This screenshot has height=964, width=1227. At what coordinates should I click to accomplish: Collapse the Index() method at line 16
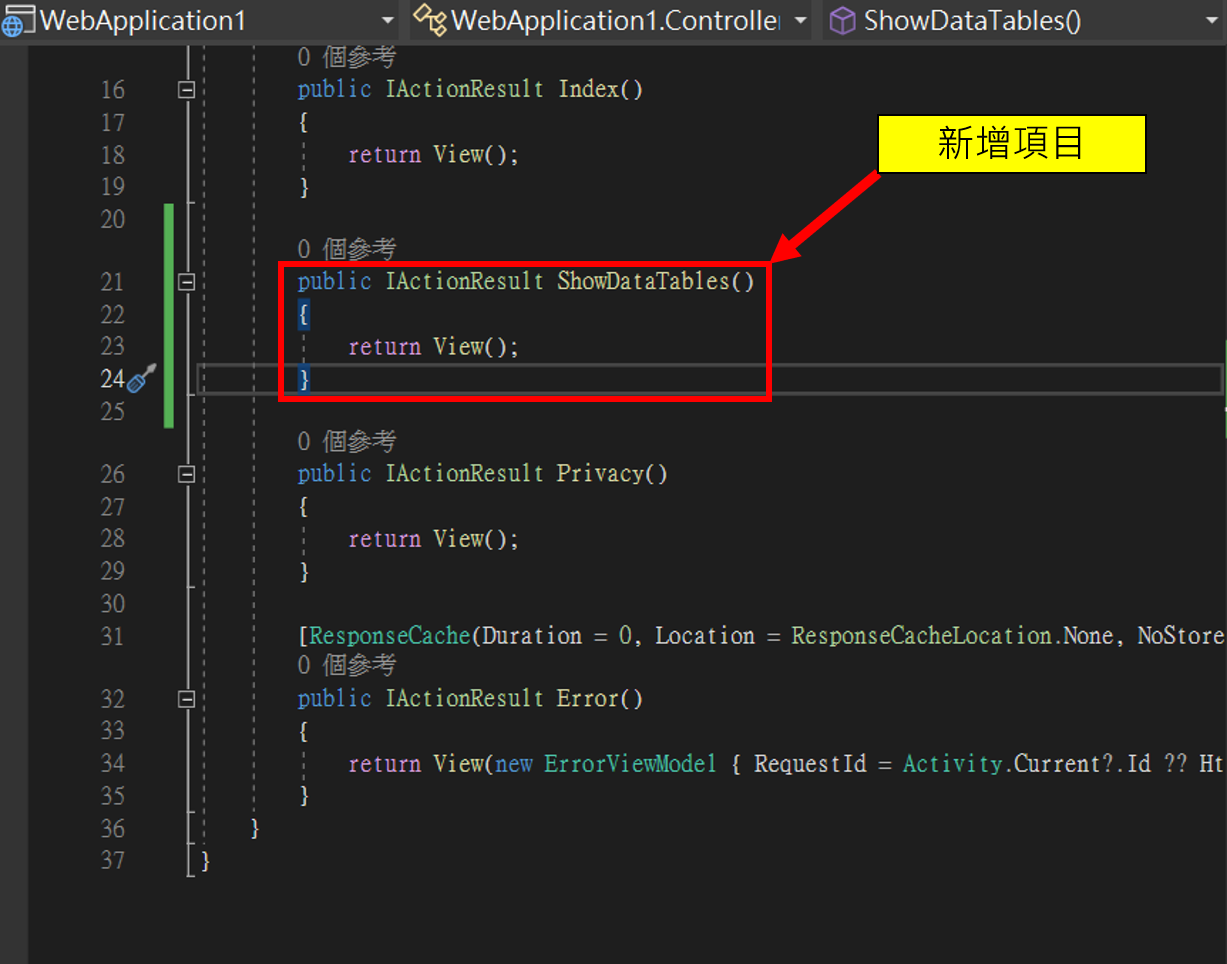tap(186, 90)
